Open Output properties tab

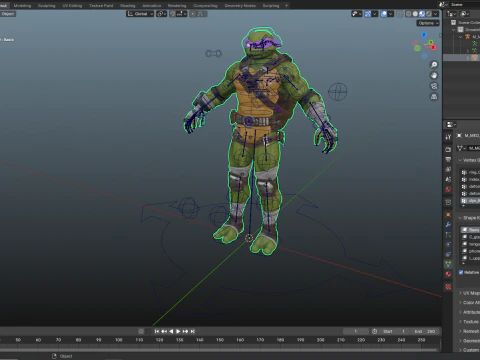(x=448, y=159)
